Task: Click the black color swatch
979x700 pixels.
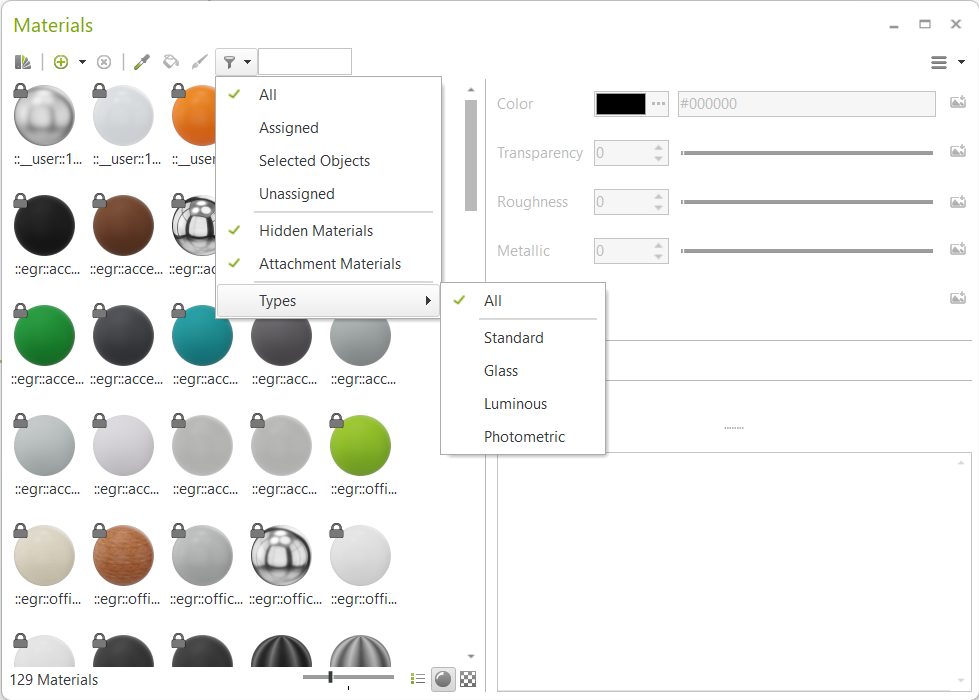Action: click(x=621, y=103)
